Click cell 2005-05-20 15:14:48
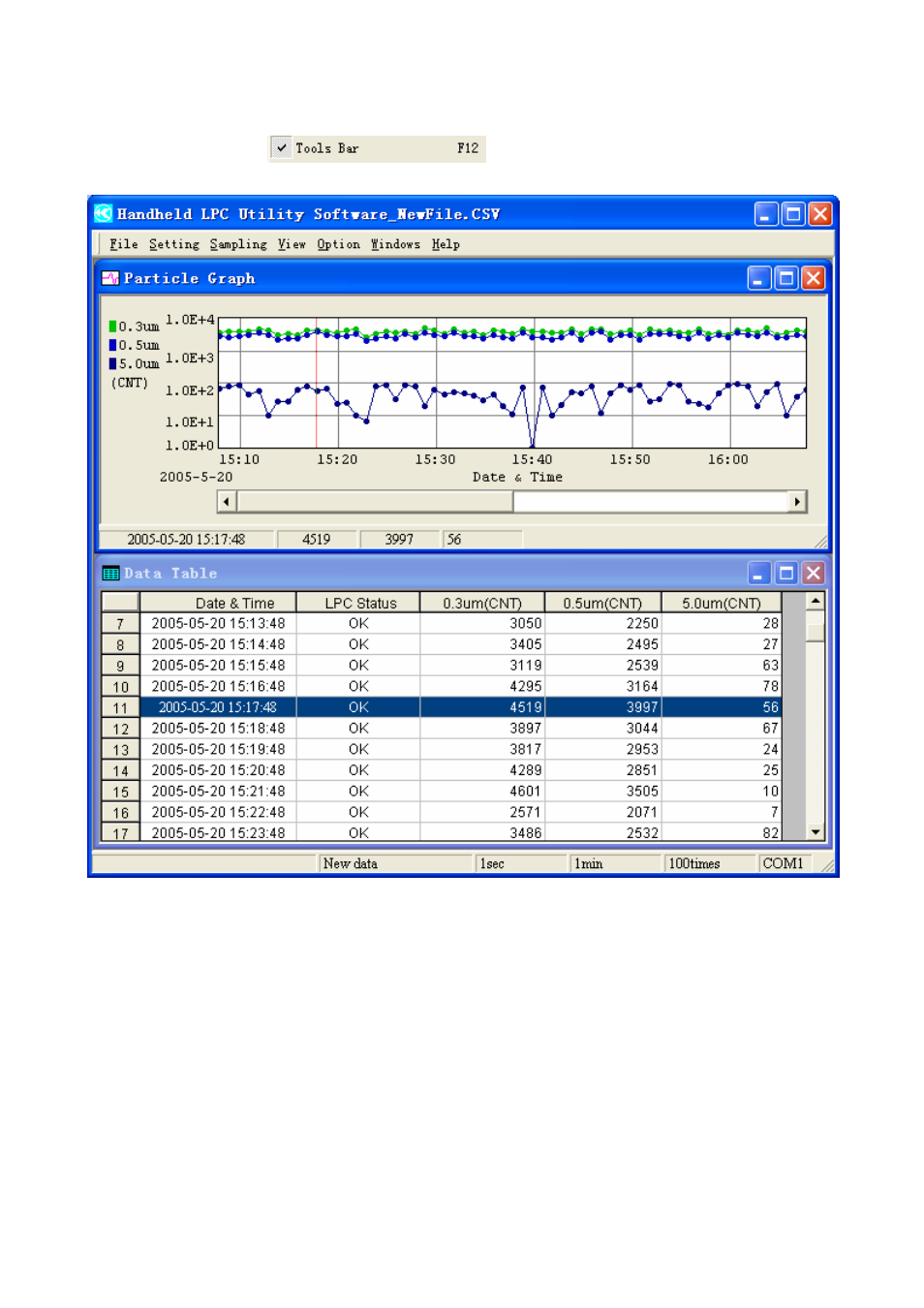Screen dimensions: 924x1308 tap(218, 644)
